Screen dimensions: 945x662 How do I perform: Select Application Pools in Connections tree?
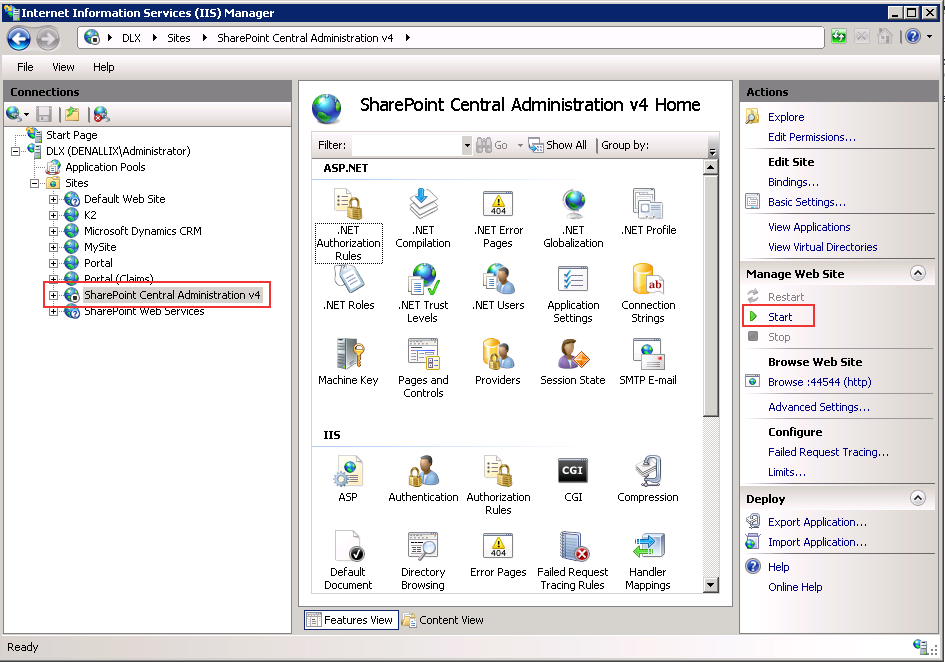click(105, 167)
